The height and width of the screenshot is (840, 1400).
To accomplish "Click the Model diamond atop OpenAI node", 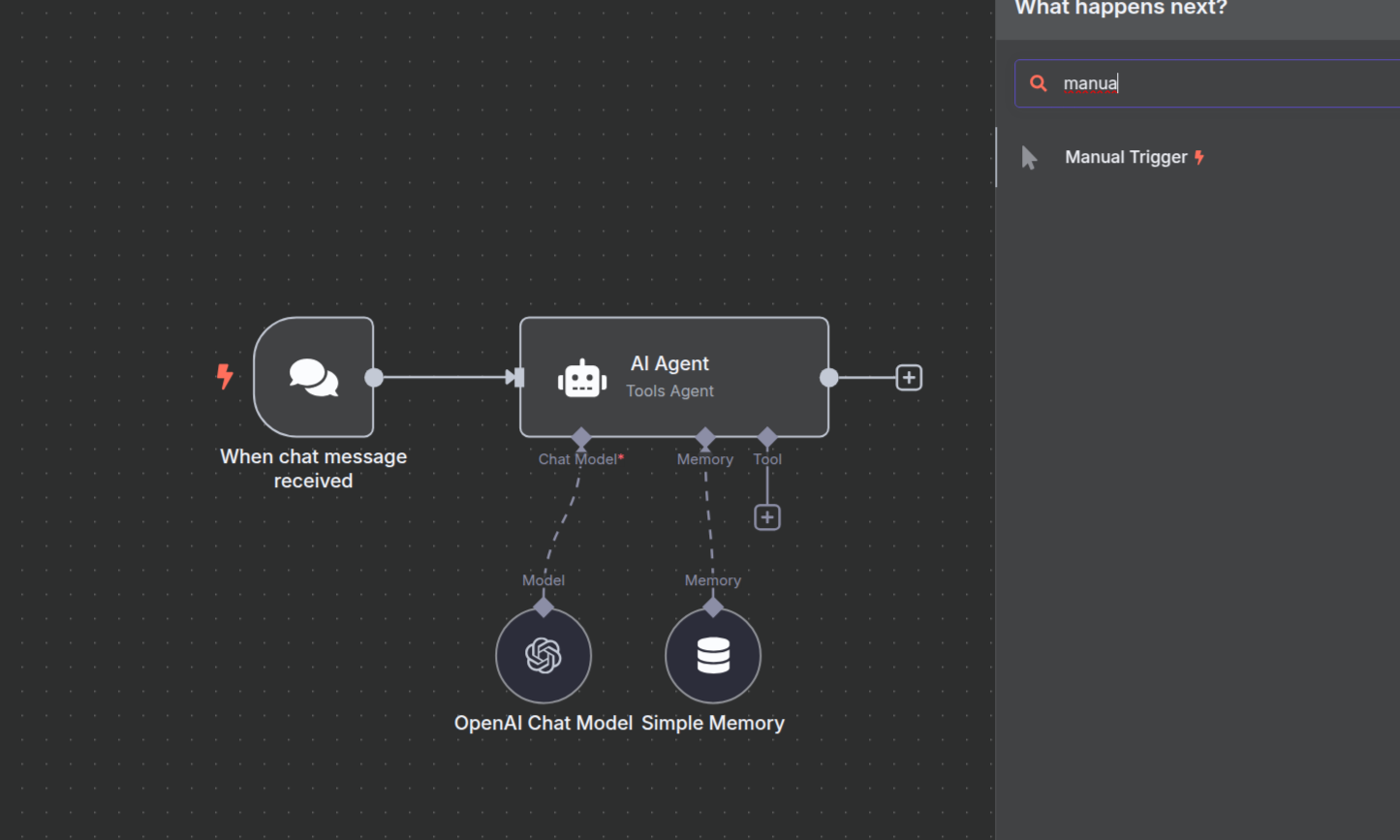I will pyautogui.click(x=544, y=607).
